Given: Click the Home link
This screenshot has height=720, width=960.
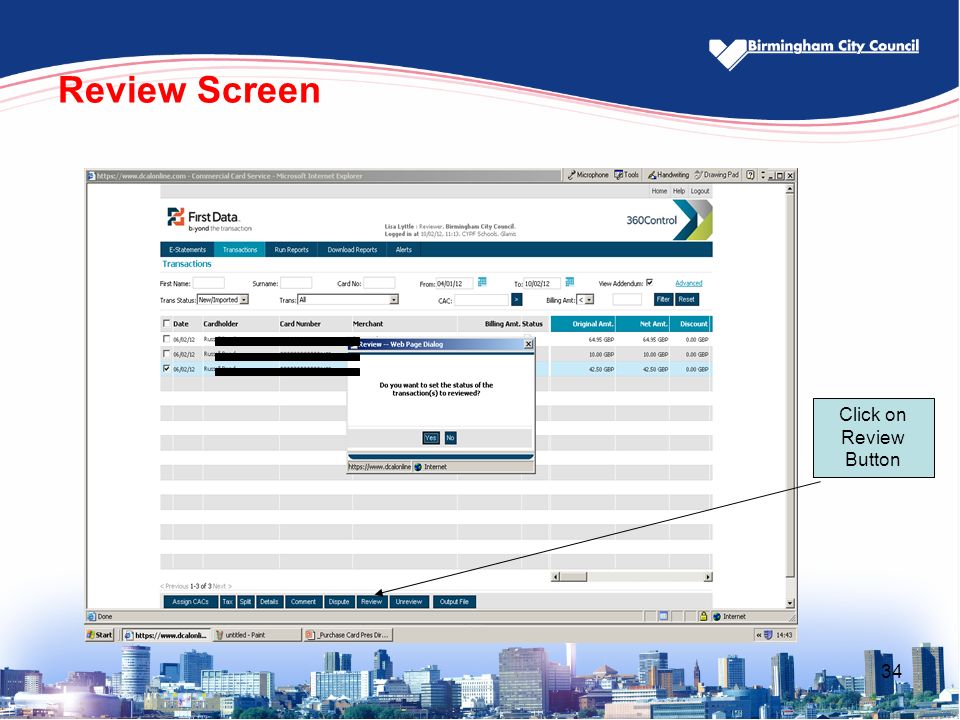Looking at the screenshot, I should [659, 191].
